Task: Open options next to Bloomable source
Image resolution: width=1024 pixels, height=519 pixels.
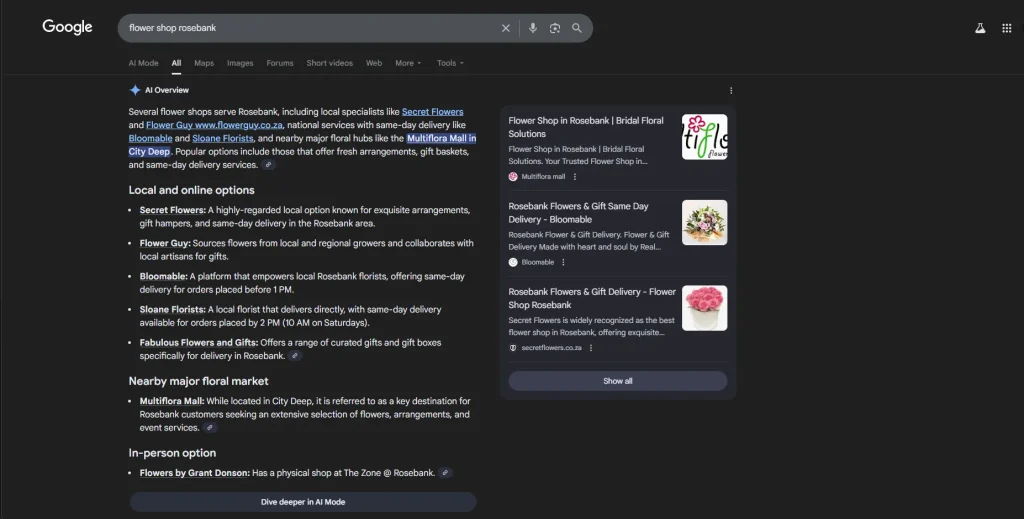Action: click(563, 262)
